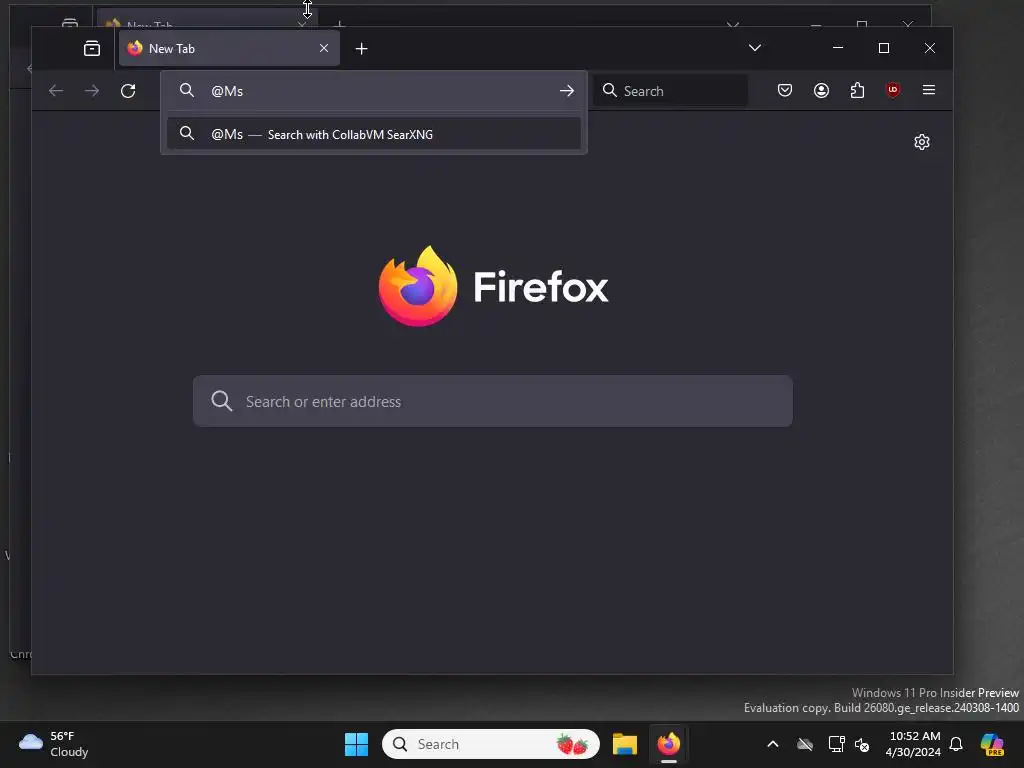Click the OneDrive cloud tray icon
The height and width of the screenshot is (768, 1024).
coord(805,744)
